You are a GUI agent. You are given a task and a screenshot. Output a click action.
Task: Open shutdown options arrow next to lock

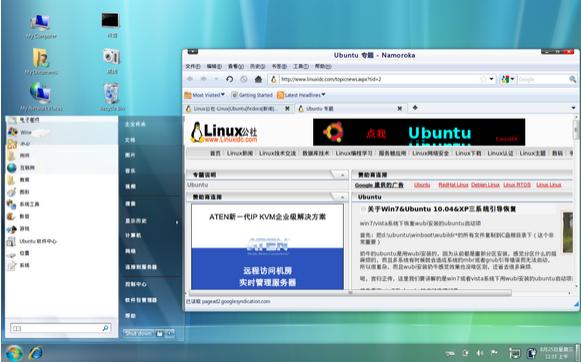[169, 333]
